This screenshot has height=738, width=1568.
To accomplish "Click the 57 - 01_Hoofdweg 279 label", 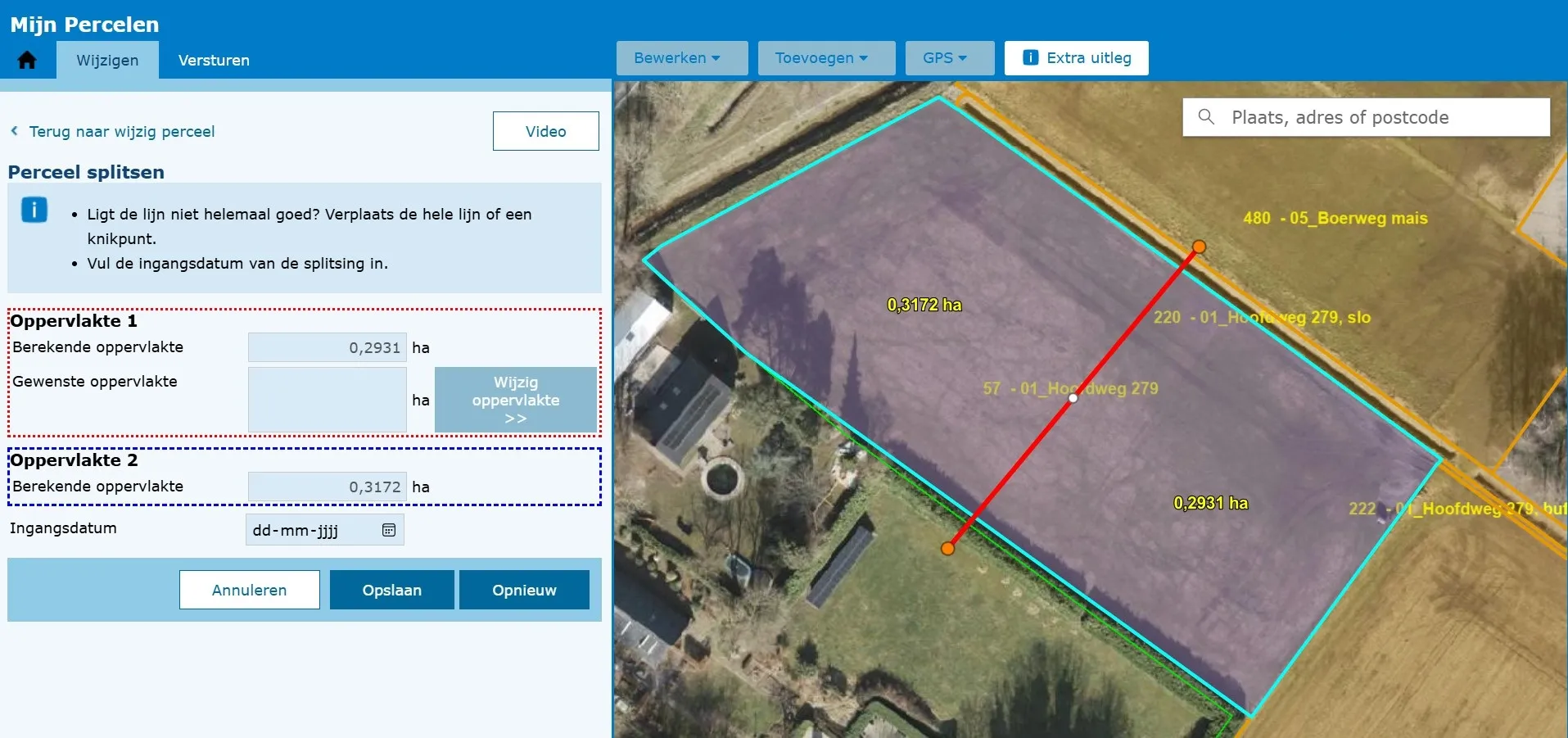I will coord(1071,388).
